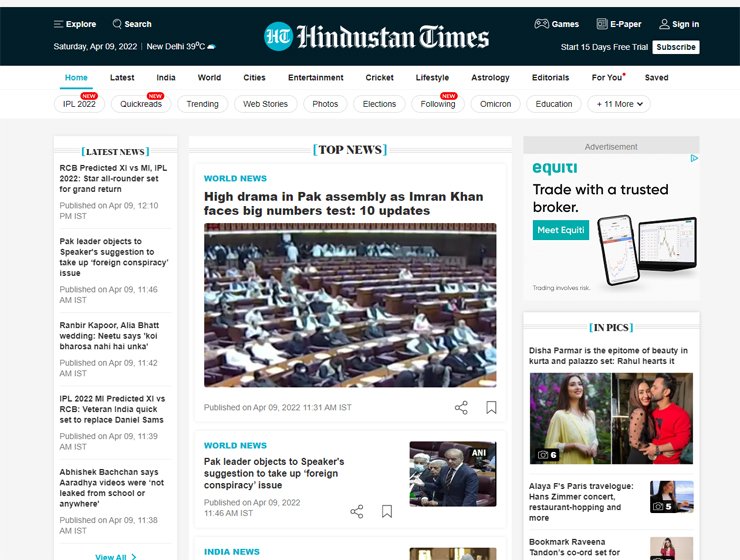Open the Astrology section
This screenshot has height=560, width=740.
pyautogui.click(x=490, y=77)
